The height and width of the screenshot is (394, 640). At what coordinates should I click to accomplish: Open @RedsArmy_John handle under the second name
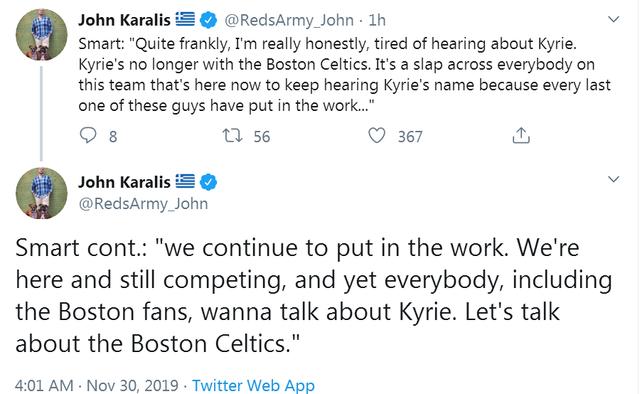pyautogui.click(x=143, y=203)
